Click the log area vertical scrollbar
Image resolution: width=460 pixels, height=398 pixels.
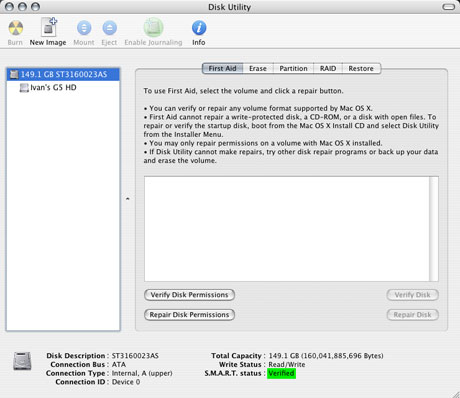[x=434, y=229]
